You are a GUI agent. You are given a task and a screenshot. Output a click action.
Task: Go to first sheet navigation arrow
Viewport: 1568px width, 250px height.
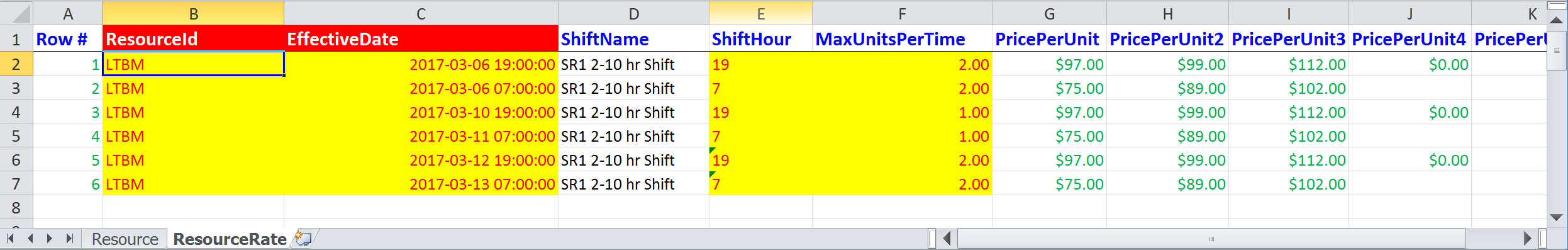[x=10, y=238]
